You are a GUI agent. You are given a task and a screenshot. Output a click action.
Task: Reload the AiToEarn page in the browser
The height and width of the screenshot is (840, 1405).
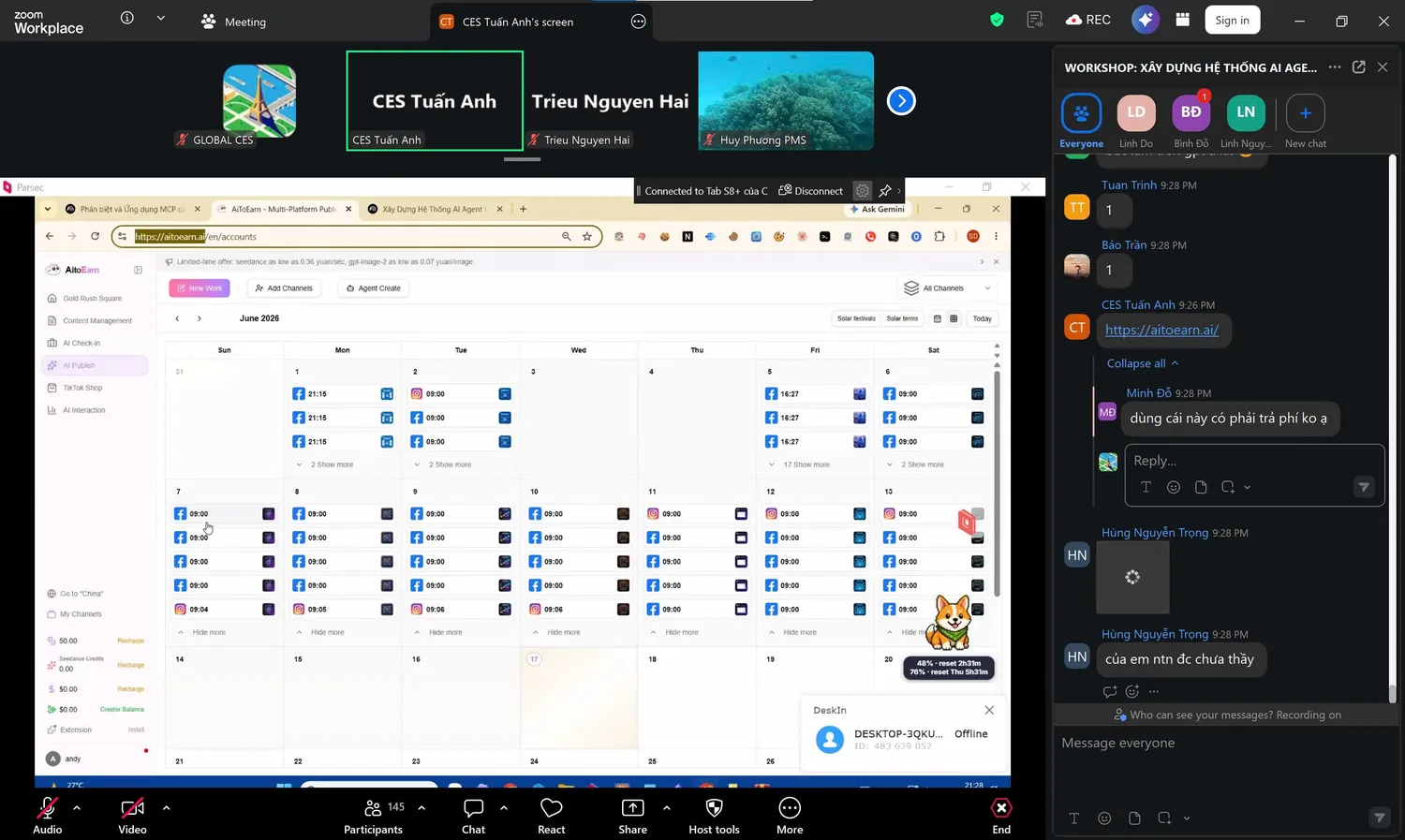95,236
